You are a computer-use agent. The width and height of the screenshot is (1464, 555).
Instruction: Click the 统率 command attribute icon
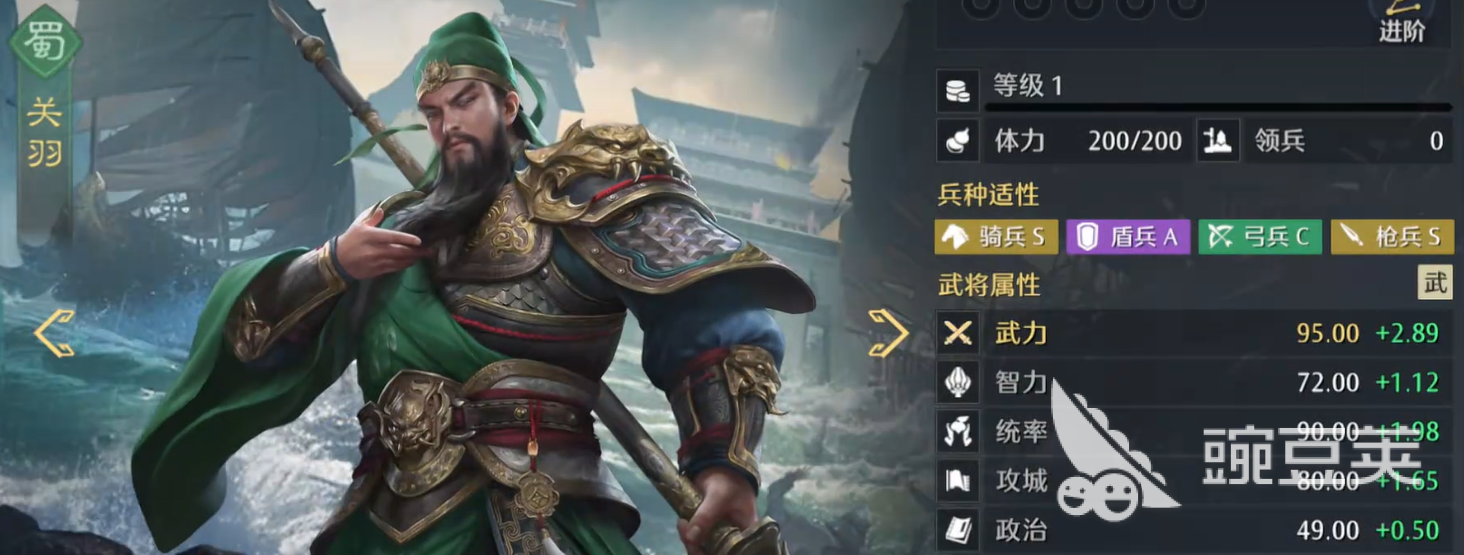click(958, 432)
